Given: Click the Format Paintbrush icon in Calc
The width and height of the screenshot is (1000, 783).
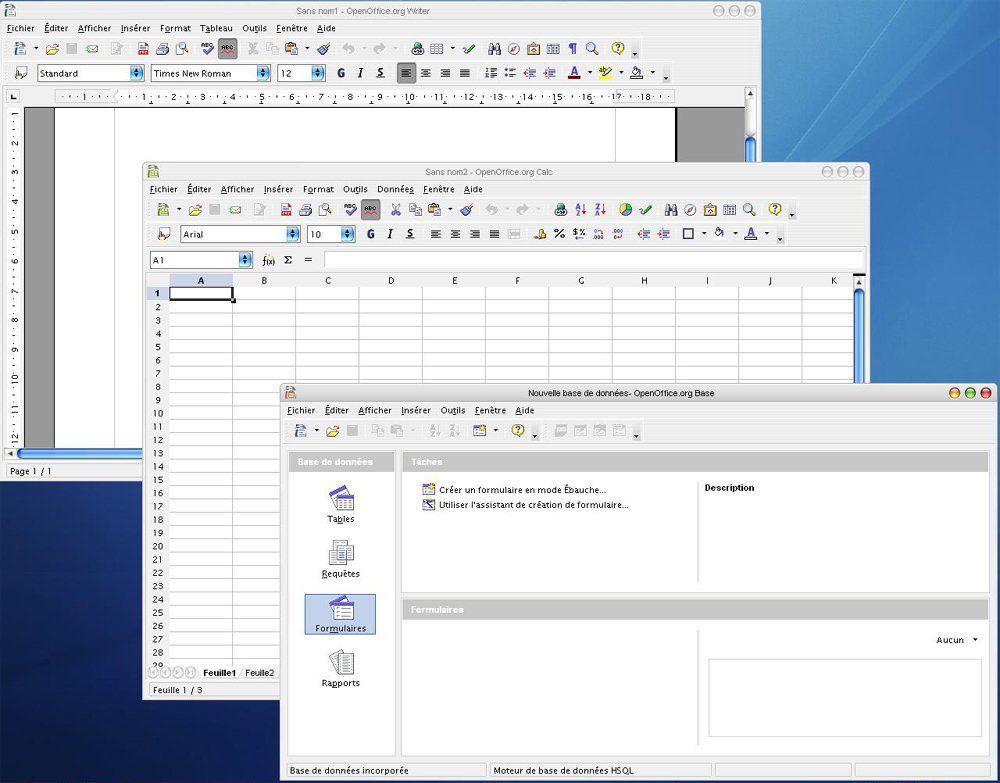Looking at the screenshot, I should tap(466, 210).
